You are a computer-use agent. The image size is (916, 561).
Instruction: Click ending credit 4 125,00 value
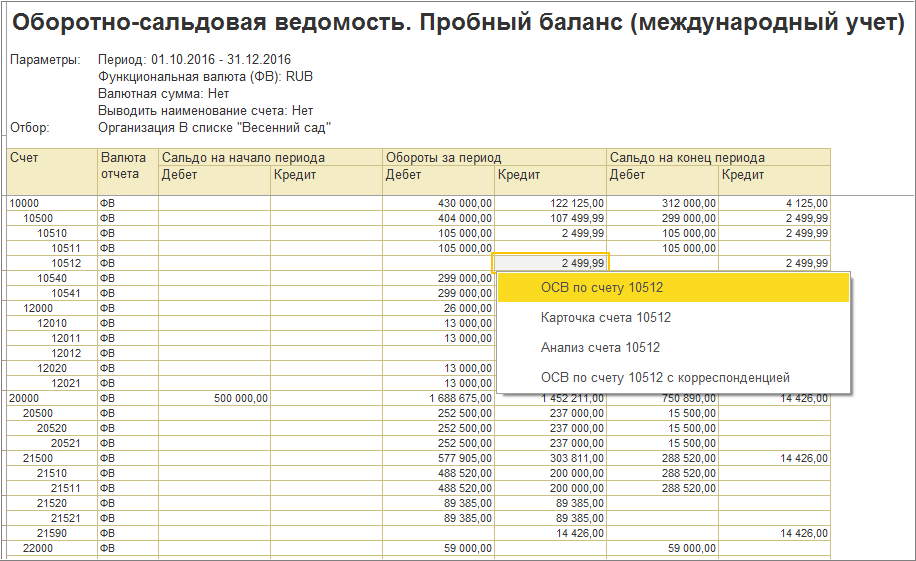[x=775, y=203]
